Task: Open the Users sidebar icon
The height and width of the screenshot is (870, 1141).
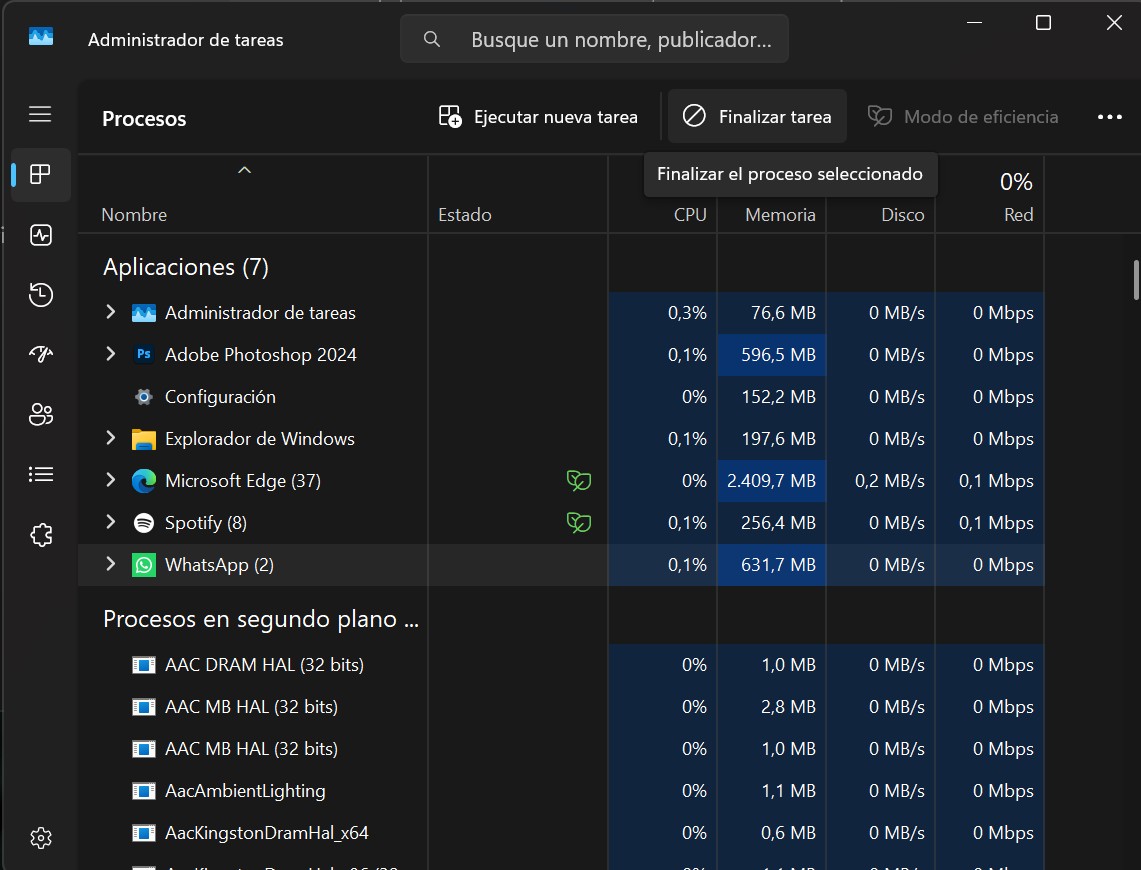Action: pyautogui.click(x=41, y=415)
